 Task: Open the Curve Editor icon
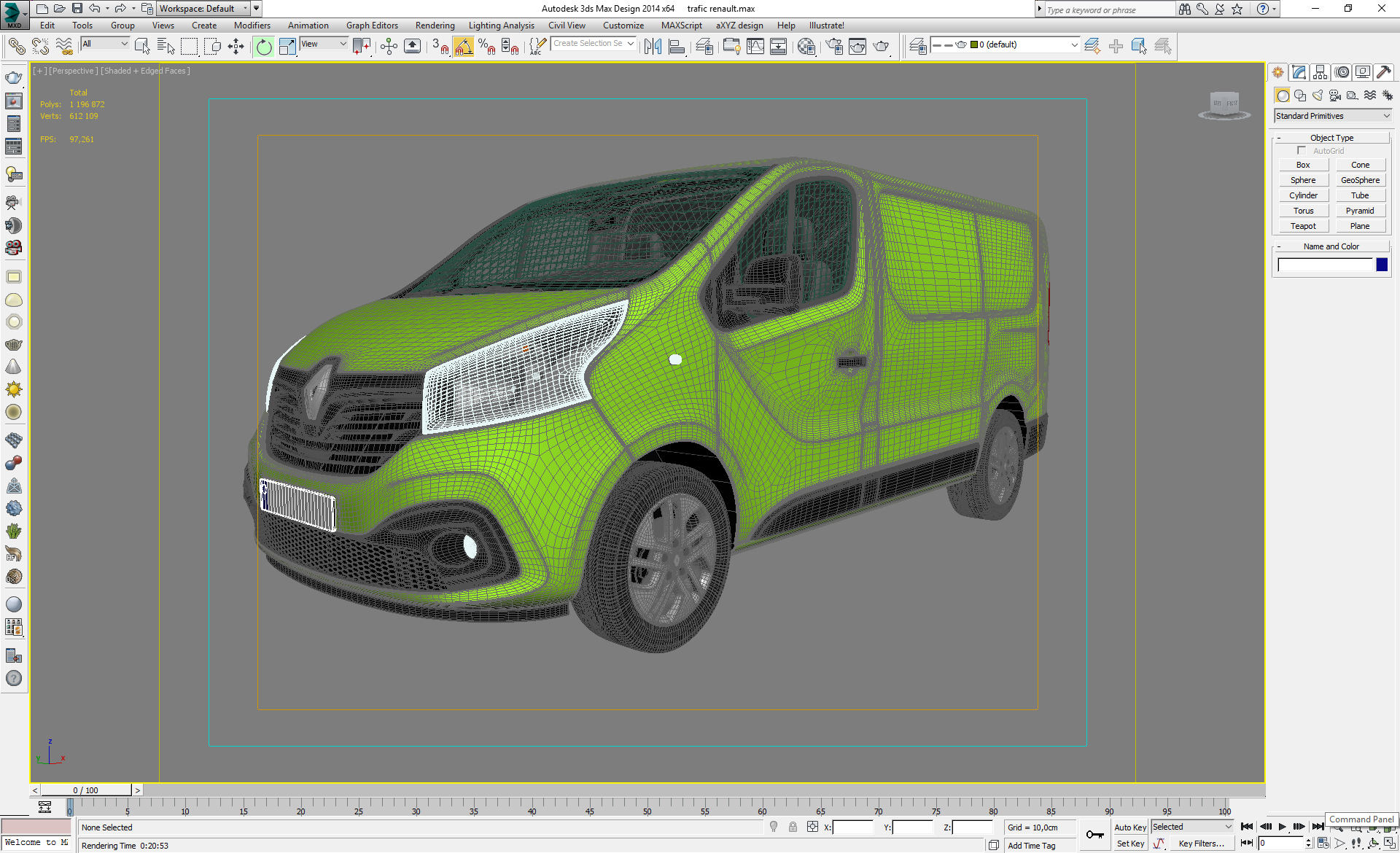(x=755, y=47)
